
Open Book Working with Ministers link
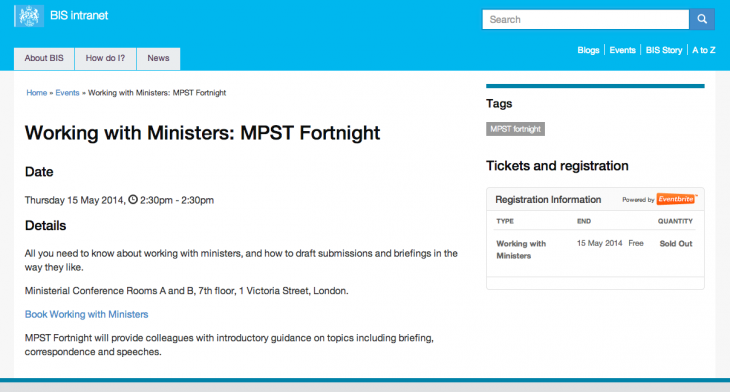[87, 314]
